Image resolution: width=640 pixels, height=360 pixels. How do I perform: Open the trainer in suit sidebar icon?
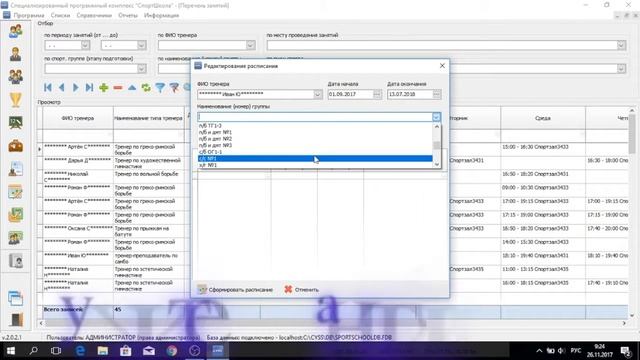tap(16, 54)
